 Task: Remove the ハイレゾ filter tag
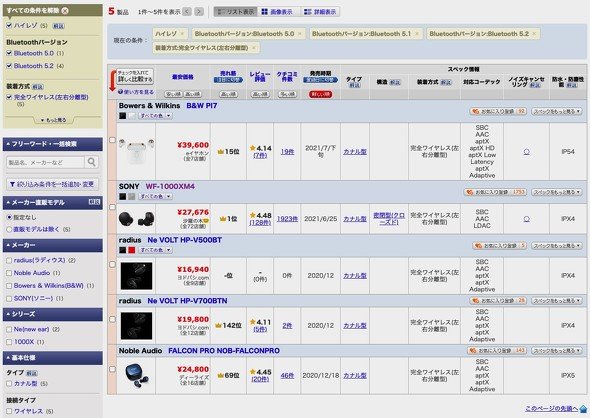[182, 34]
